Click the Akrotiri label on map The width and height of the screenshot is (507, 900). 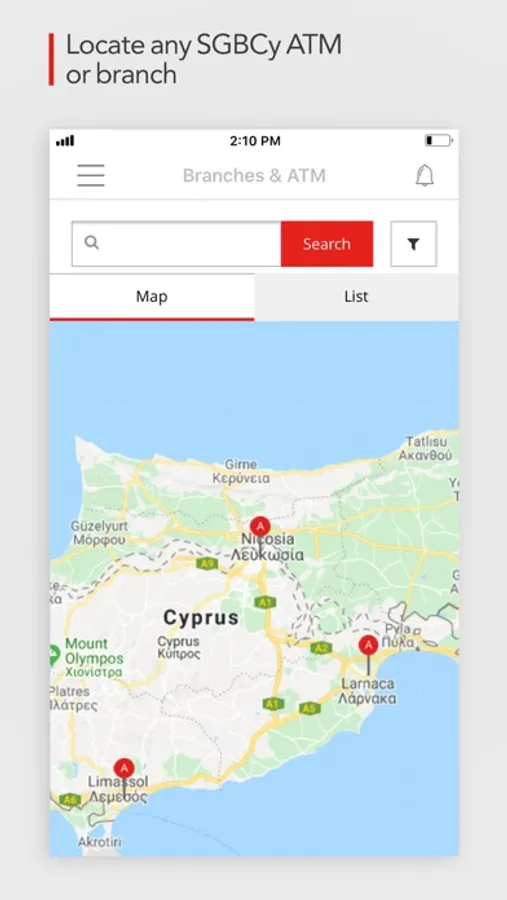click(99, 842)
